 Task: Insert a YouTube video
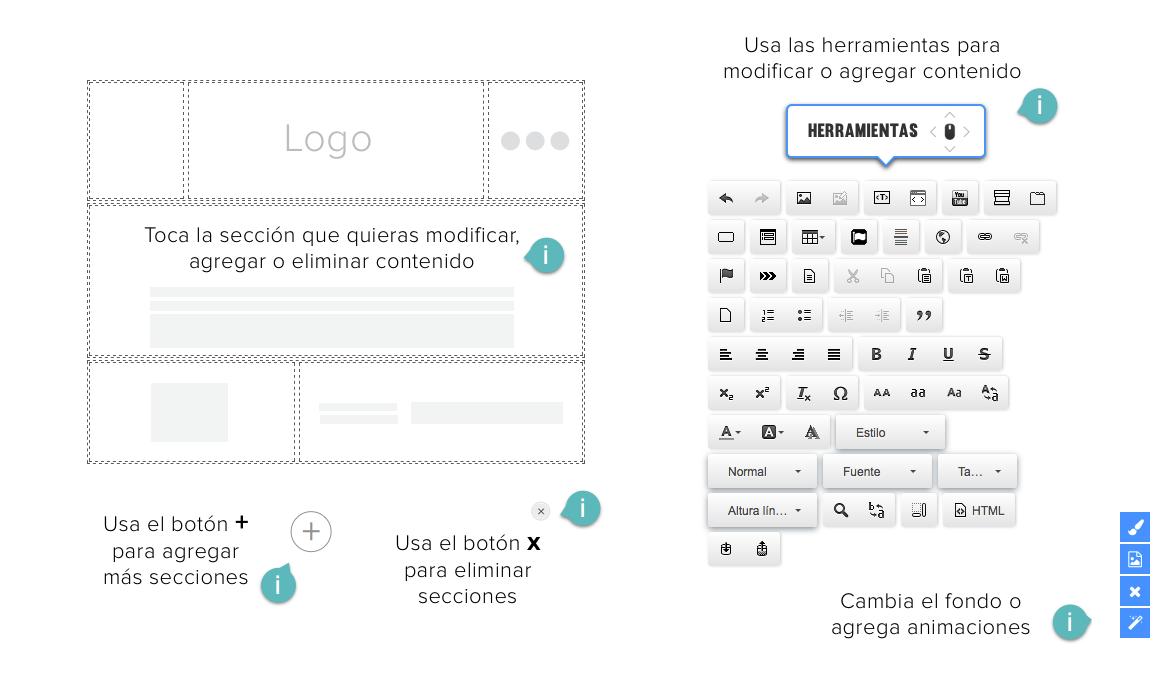coord(959,198)
